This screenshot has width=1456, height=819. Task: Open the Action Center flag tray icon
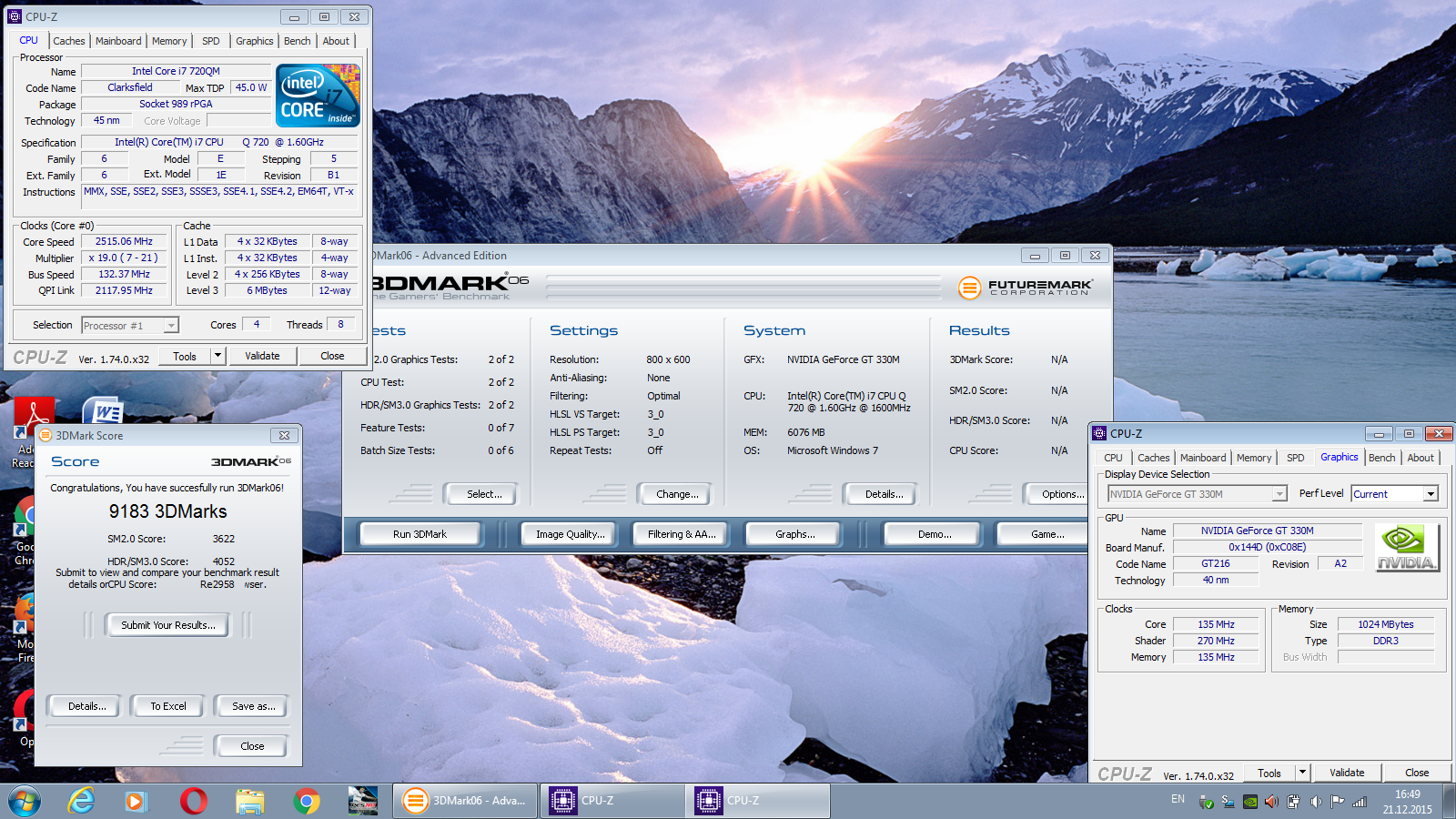[1337, 802]
